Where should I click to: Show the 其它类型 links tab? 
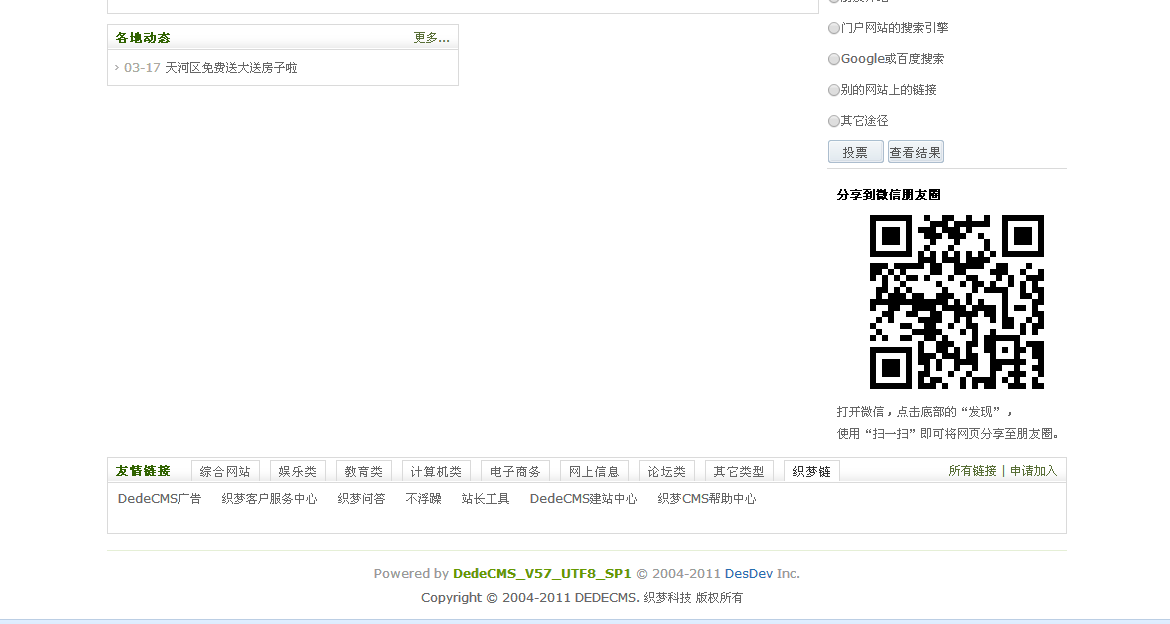(x=739, y=472)
